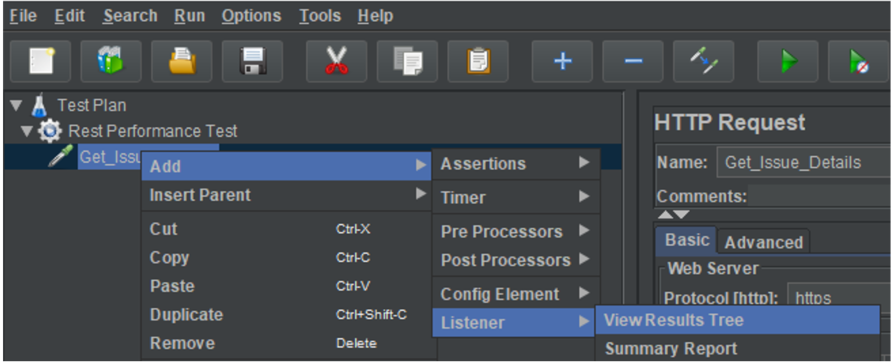895x364 pixels.
Task: Open the Options menu
Action: pyautogui.click(x=252, y=16)
